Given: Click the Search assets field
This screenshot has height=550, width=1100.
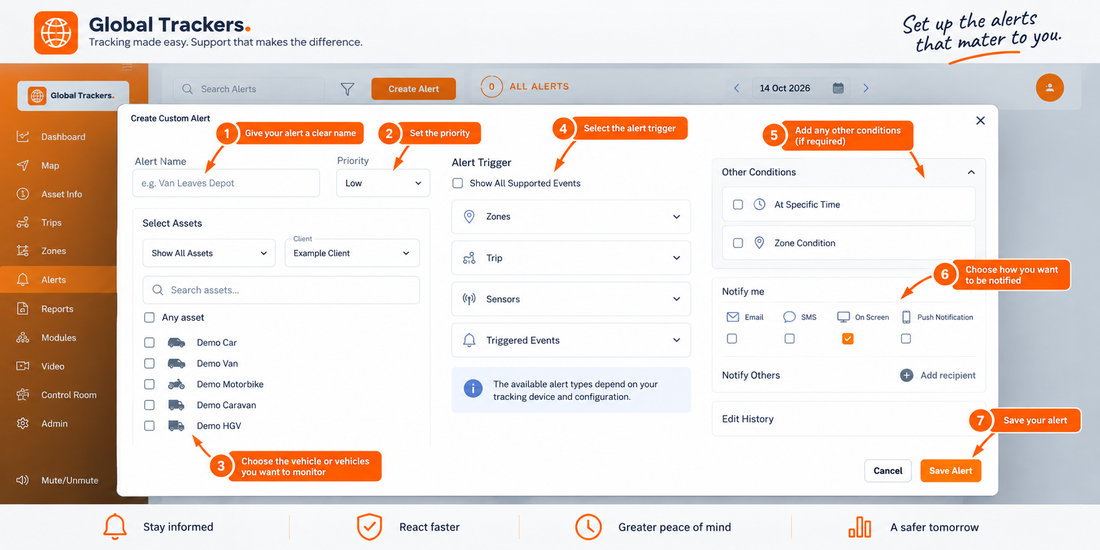Looking at the screenshot, I should pyautogui.click(x=281, y=290).
